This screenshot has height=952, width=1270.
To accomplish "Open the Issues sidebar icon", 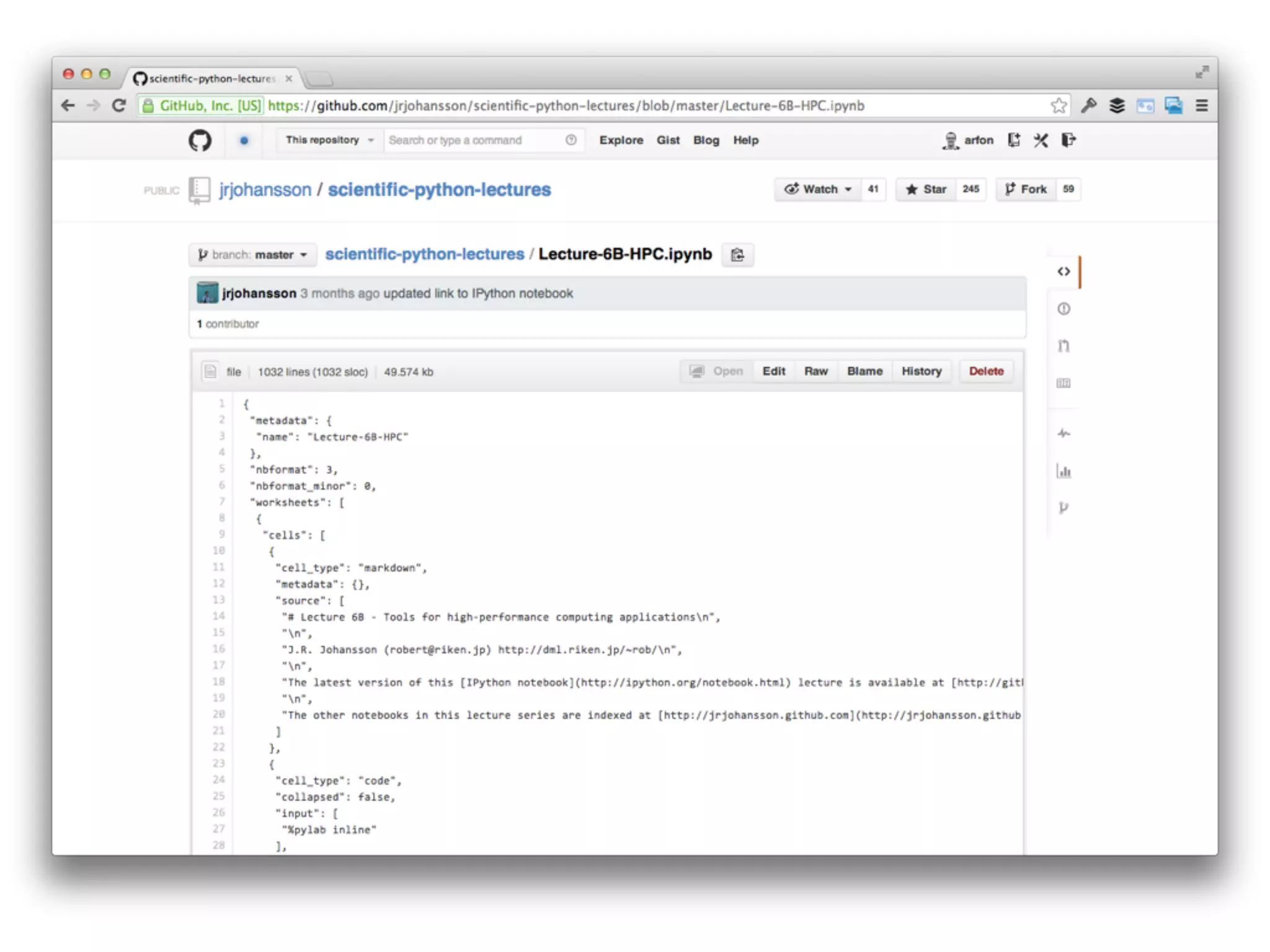I will (x=1064, y=309).
